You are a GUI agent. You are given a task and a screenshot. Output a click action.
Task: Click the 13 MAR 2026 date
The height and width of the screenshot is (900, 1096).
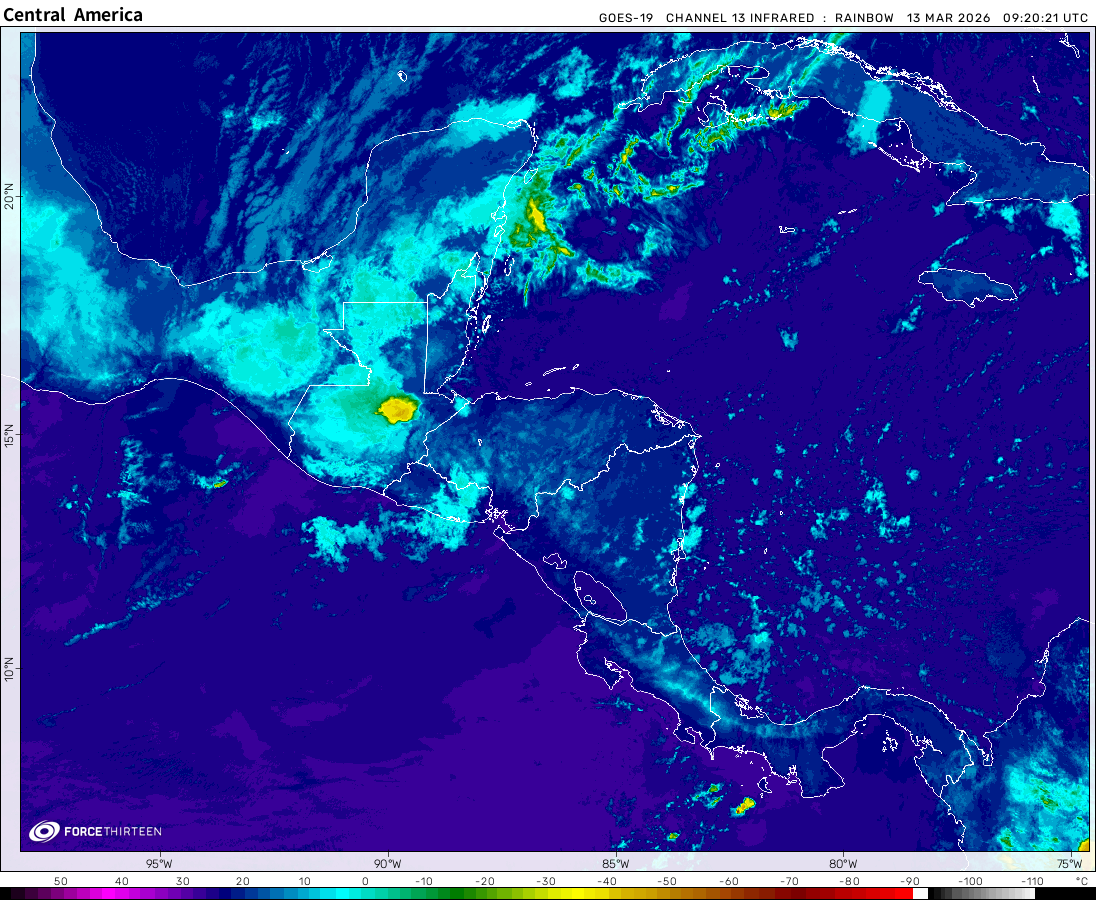[x=949, y=18]
